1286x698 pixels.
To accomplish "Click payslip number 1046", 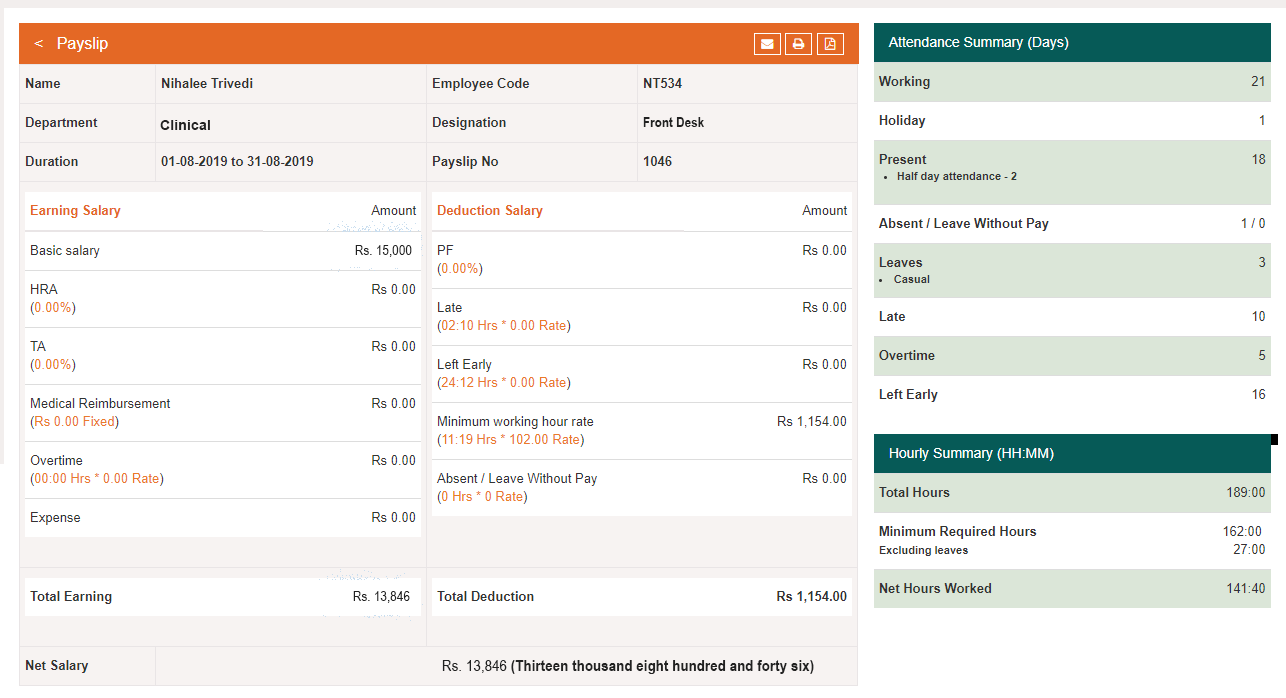I will click(657, 162).
